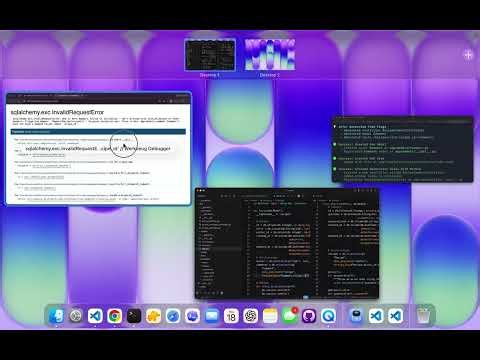Select the dark terminal window on right
The width and height of the screenshot is (480, 360).
tap(403, 149)
